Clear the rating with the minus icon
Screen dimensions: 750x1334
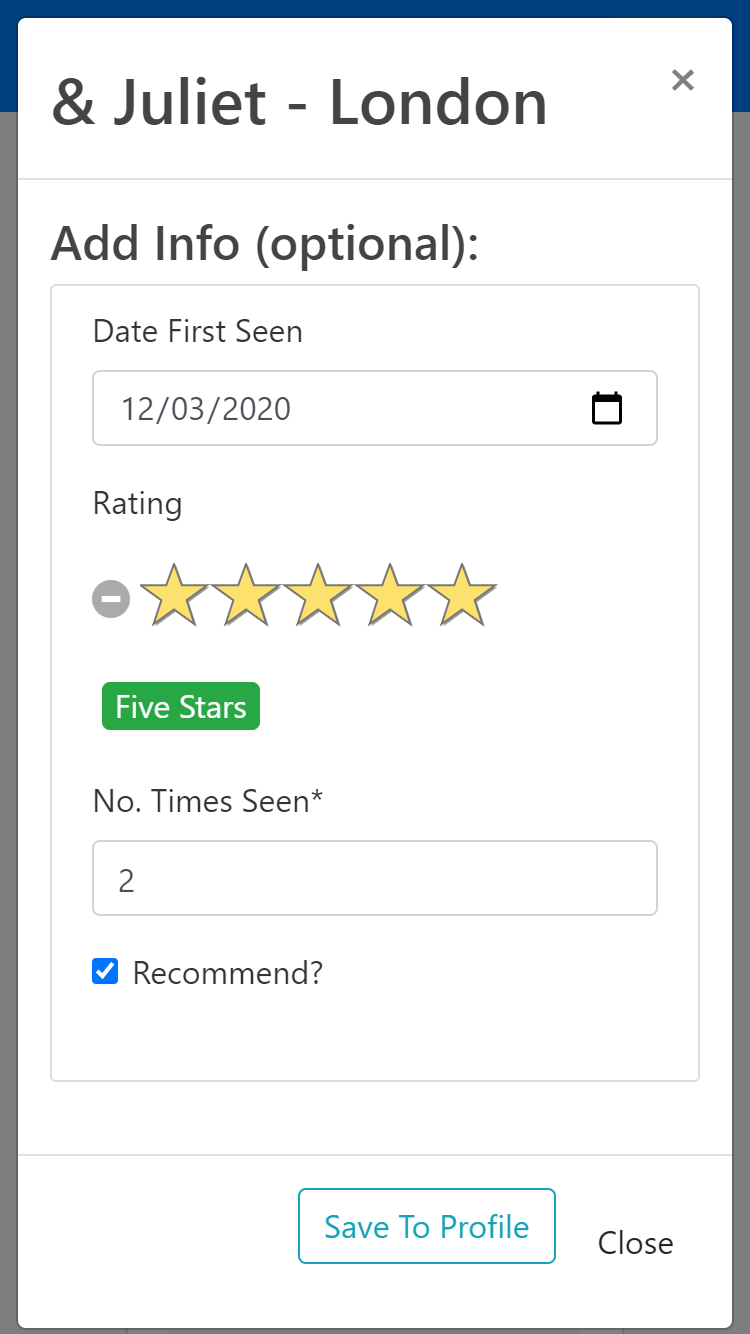pos(110,597)
